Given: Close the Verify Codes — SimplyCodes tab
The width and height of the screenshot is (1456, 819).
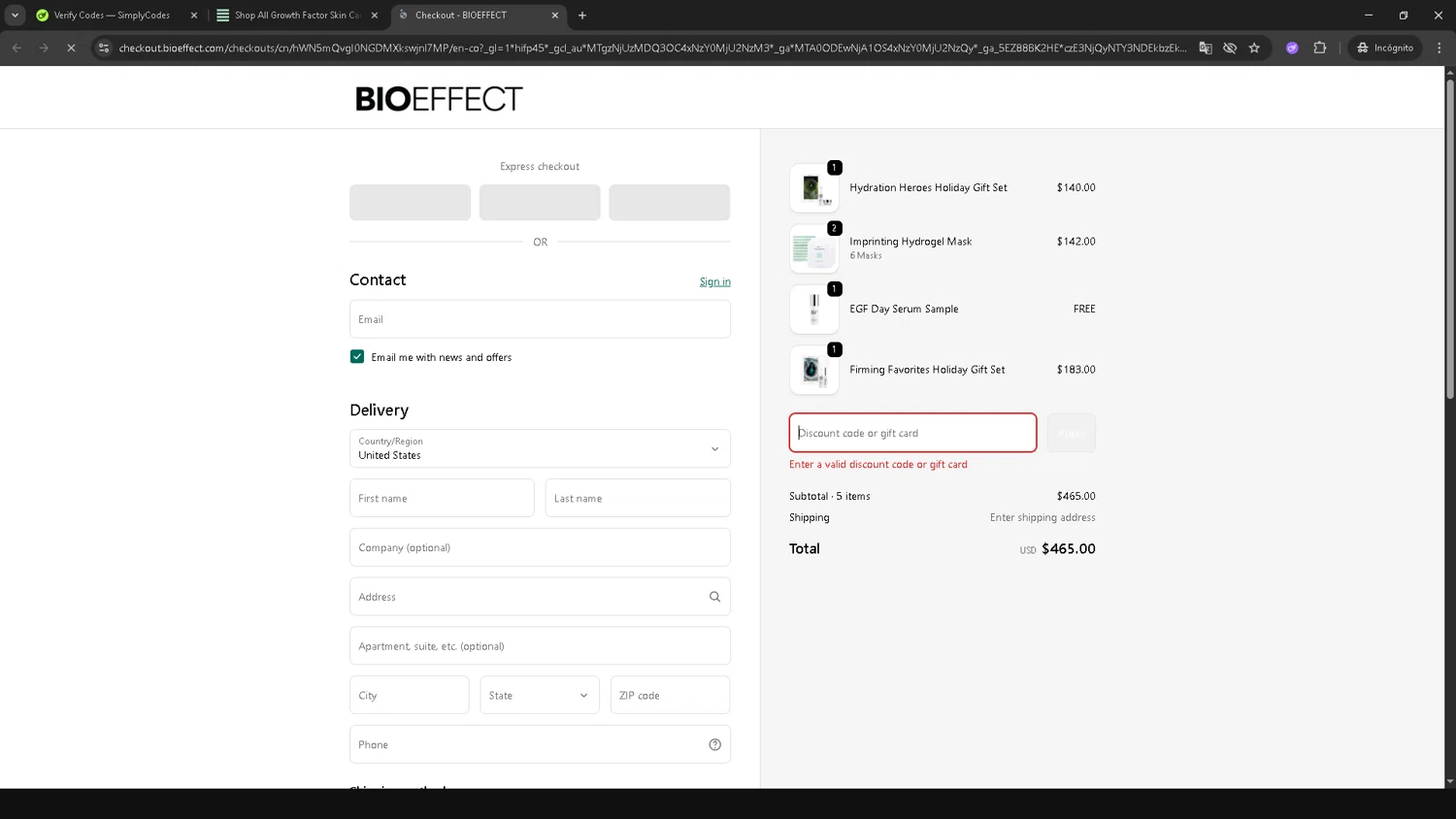Looking at the screenshot, I should 194,16.
